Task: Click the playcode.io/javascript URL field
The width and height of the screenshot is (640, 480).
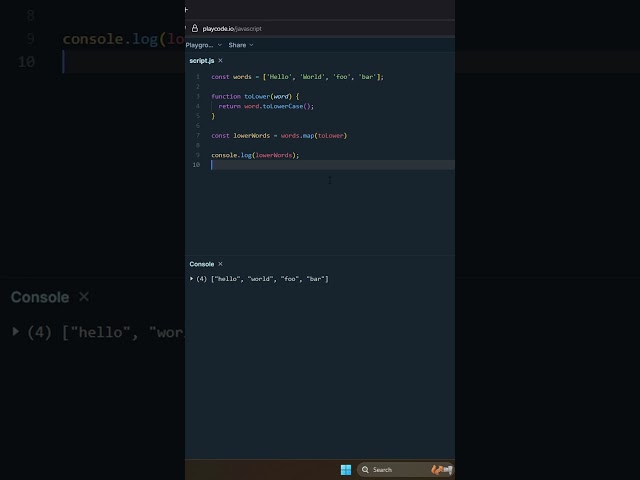Action: 232,29
